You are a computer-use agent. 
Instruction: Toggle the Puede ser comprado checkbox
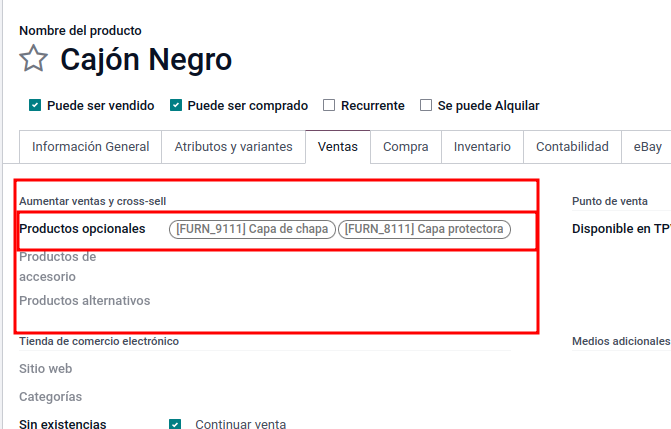pos(175,105)
